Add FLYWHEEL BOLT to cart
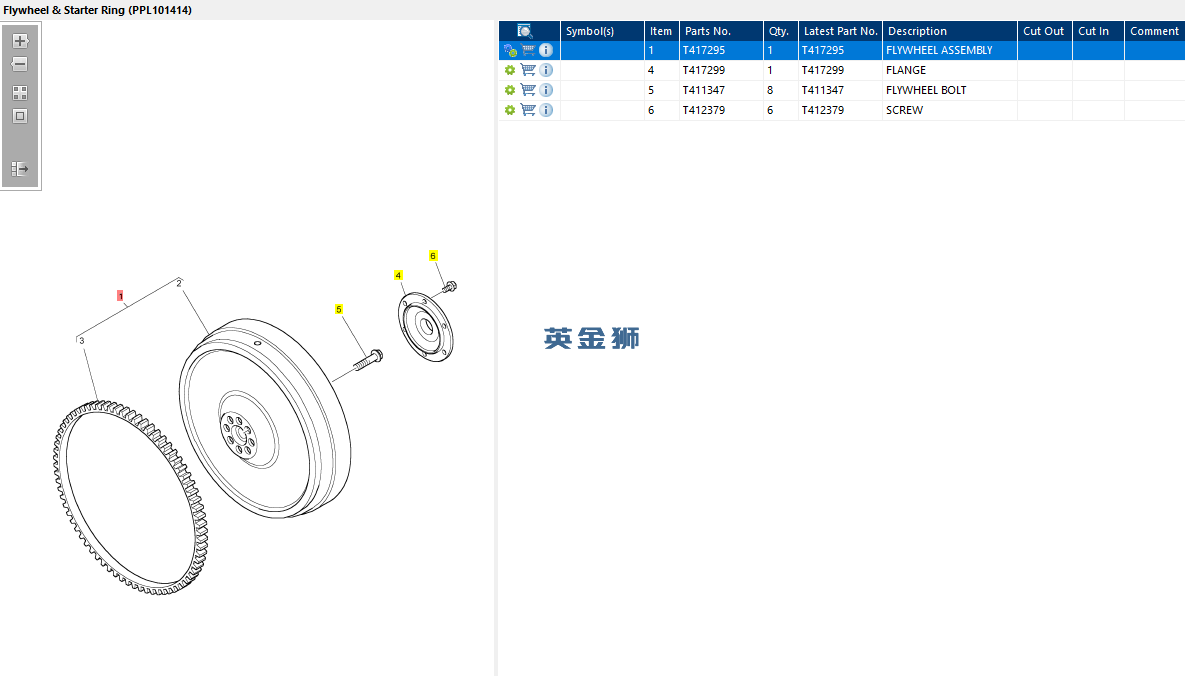The width and height of the screenshot is (1185, 676). 528,89
